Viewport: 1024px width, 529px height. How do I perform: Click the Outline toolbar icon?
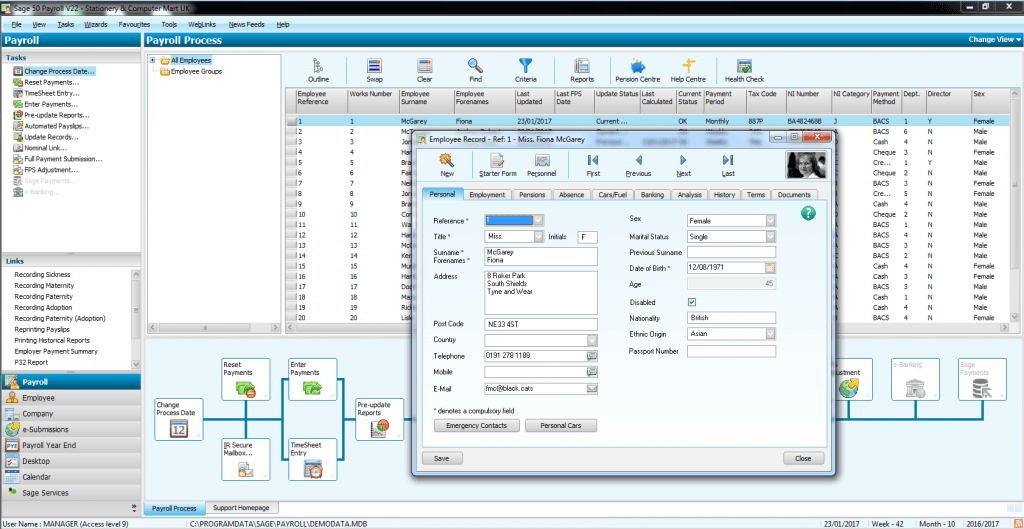(x=318, y=71)
